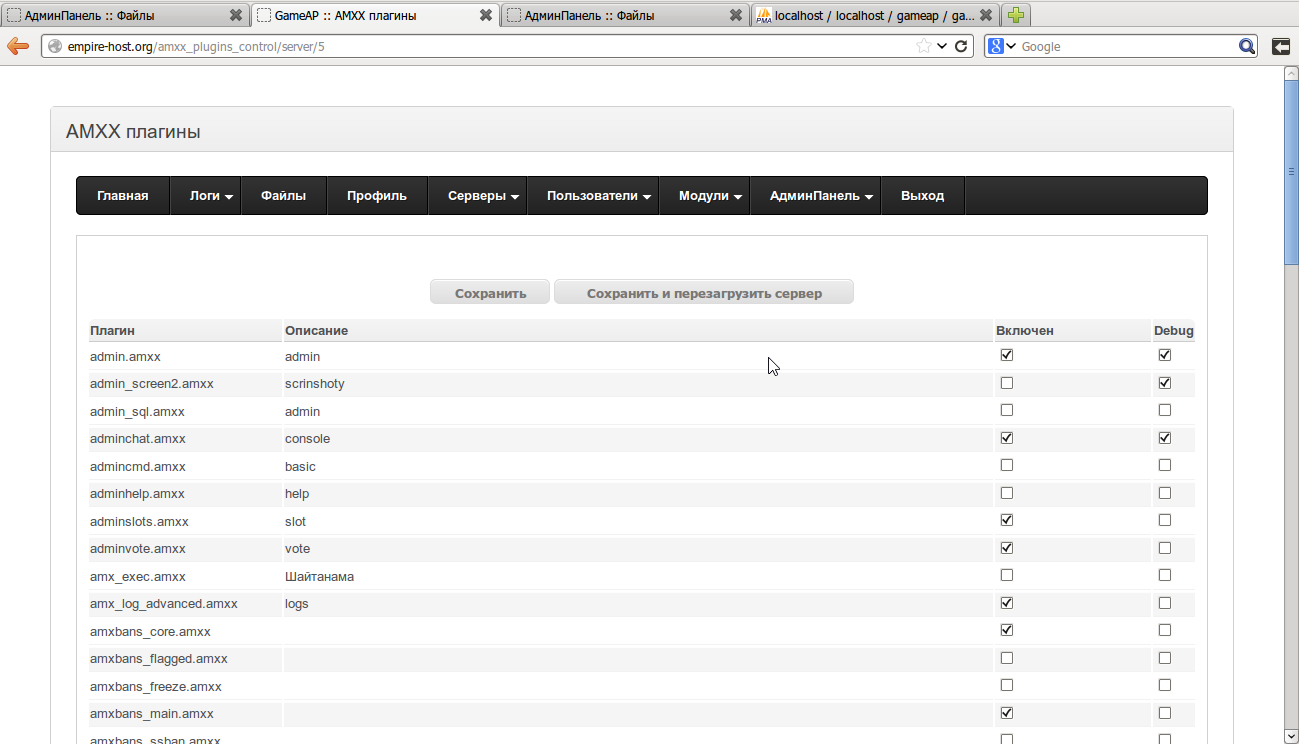Untick Debug for admin.amxx

click(1165, 355)
